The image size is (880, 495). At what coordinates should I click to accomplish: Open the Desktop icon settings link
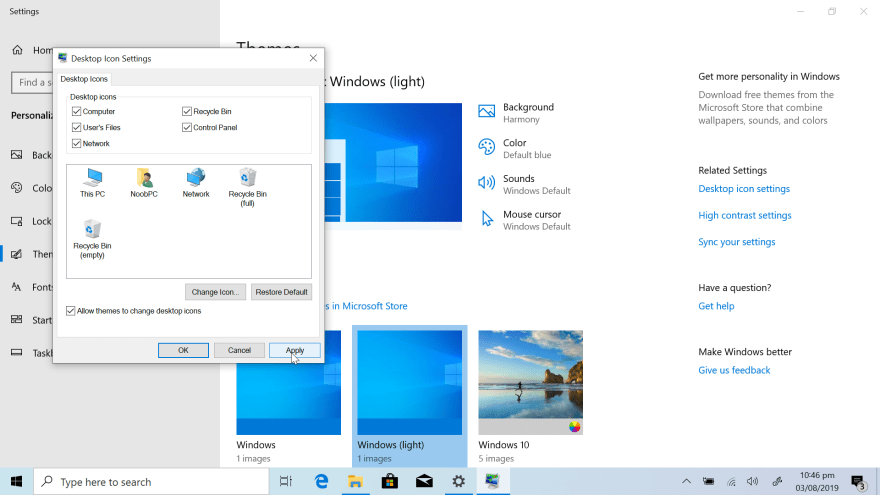[x=744, y=189]
